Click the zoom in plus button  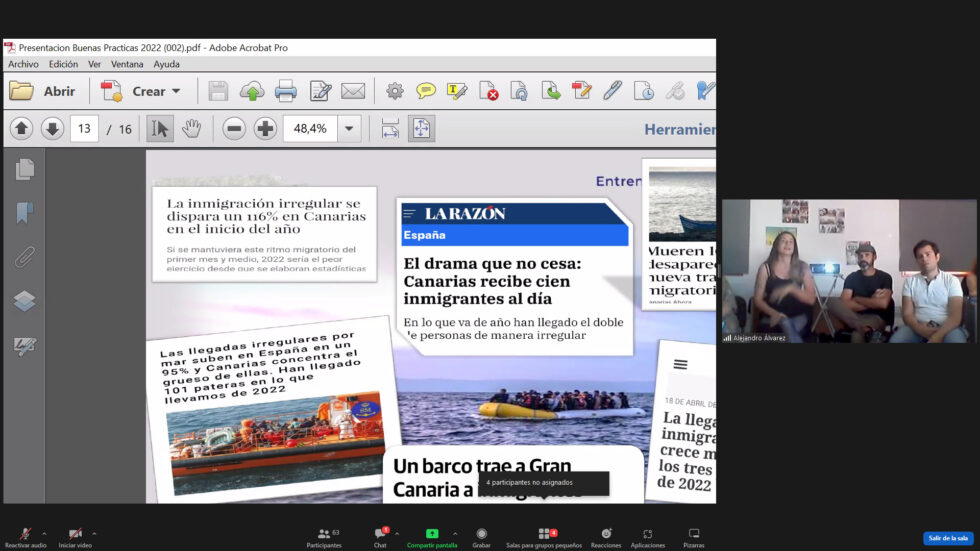pos(265,128)
